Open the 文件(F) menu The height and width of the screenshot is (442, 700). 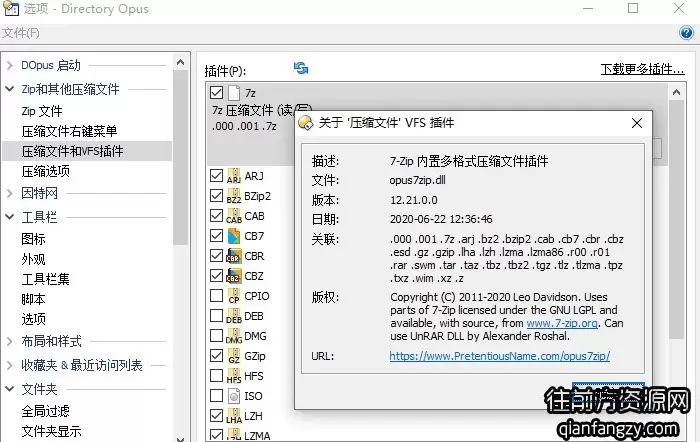[21, 33]
